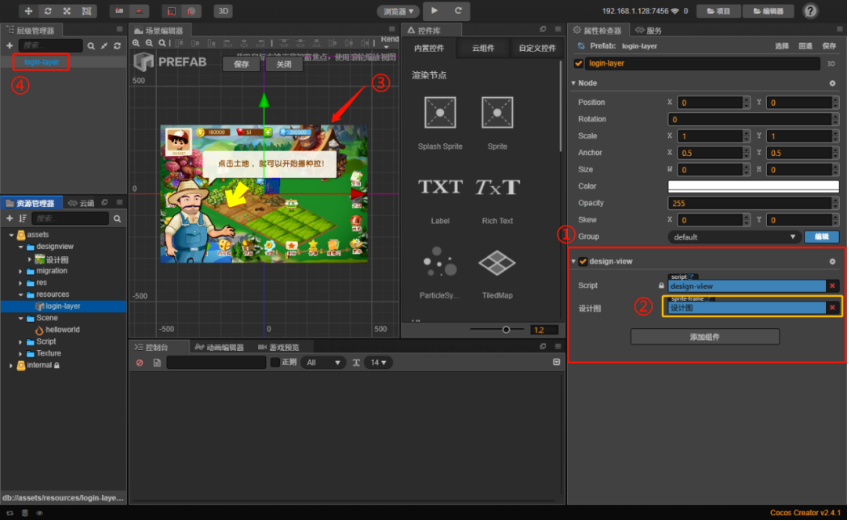Toggle the 正则 regex checkbox in console
Screen dimensions: 849x521
(x=275, y=362)
